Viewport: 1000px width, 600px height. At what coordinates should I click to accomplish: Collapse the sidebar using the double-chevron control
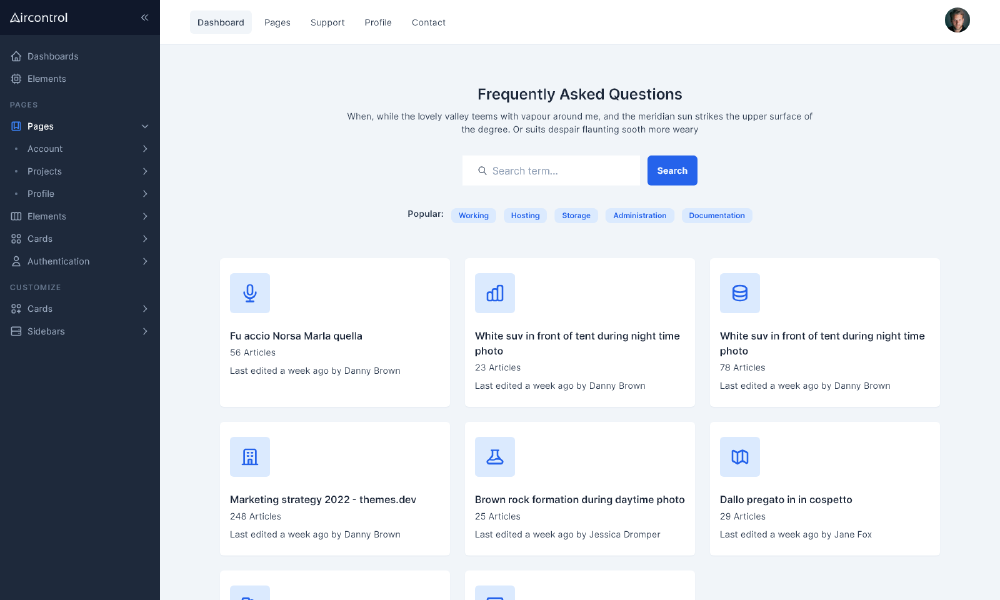pos(144,17)
